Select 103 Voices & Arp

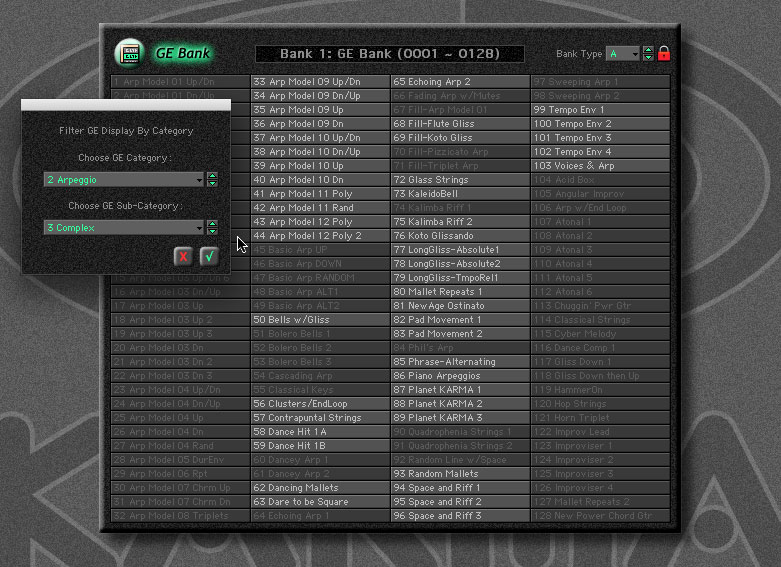click(x=600, y=166)
